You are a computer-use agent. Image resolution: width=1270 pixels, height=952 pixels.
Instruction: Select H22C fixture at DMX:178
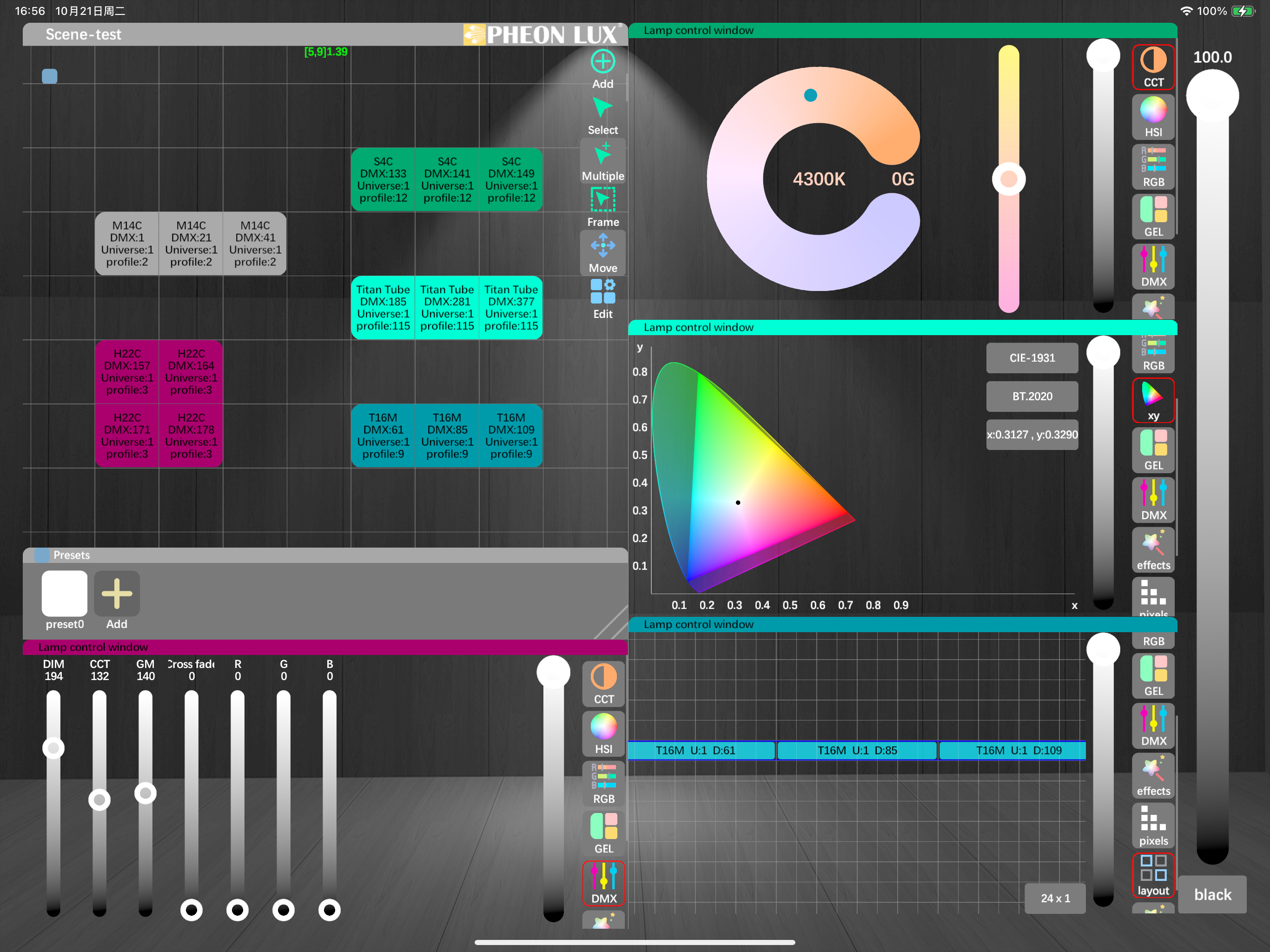coord(191,436)
